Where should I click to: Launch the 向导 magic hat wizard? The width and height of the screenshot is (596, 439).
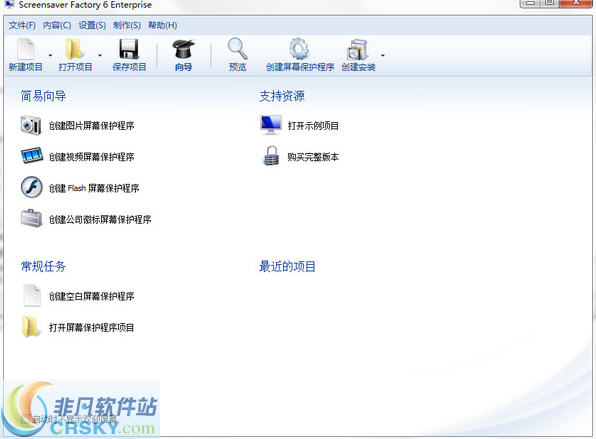pos(183,49)
